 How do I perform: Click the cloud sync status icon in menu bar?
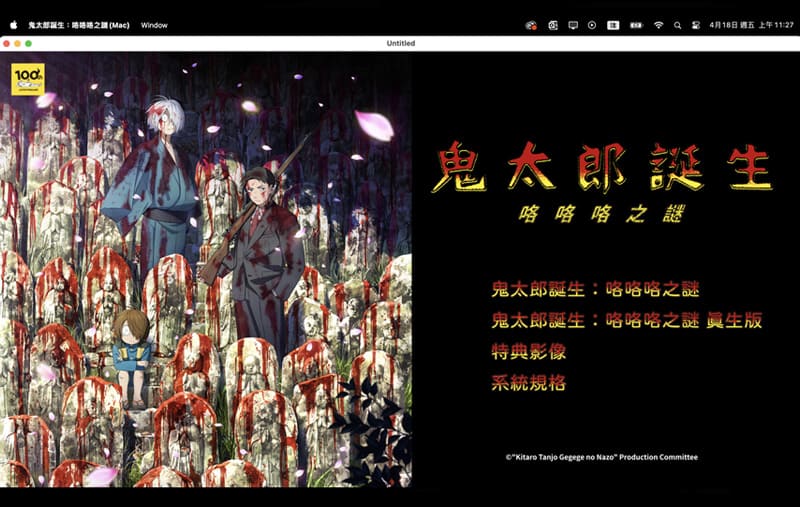pyautogui.click(x=531, y=25)
